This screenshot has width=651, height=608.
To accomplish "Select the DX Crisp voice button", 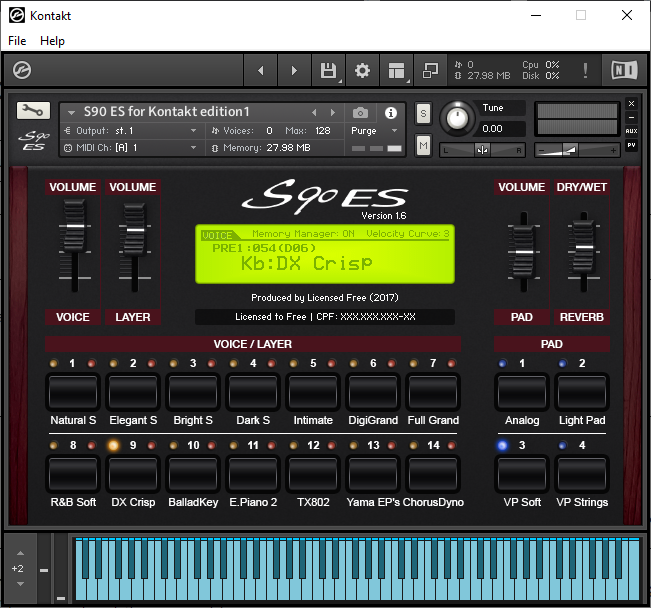I will 133,474.
